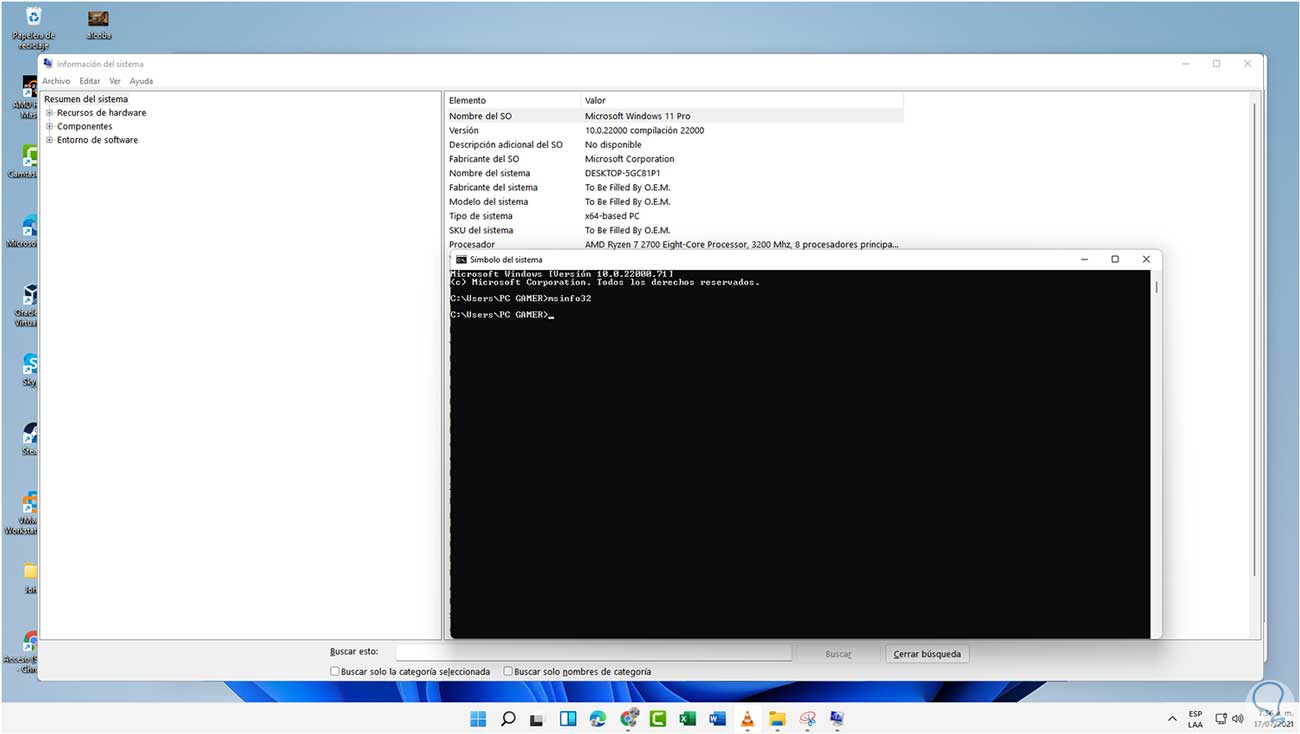Select the DESKTOP-5GC81P1 value cell
The width and height of the screenshot is (1300, 734).
click(x=622, y=173)
